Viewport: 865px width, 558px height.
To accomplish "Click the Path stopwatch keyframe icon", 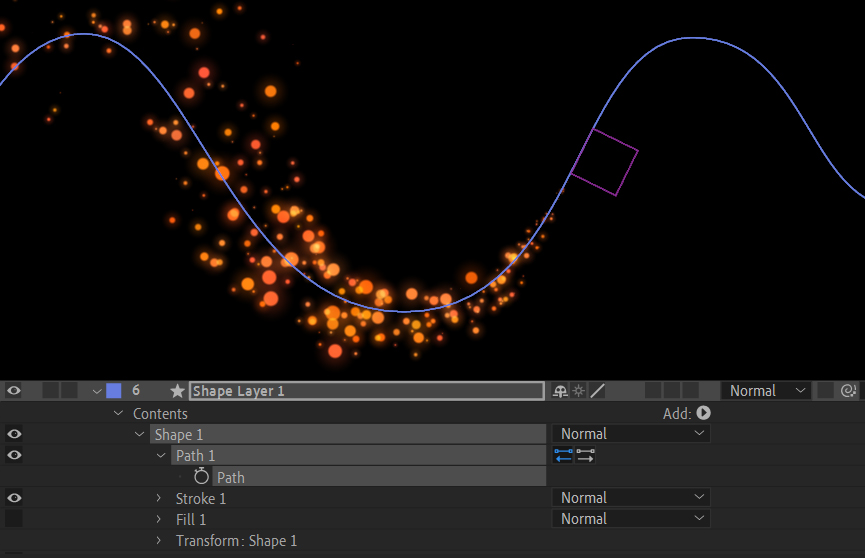I will [x=201, y=477].
